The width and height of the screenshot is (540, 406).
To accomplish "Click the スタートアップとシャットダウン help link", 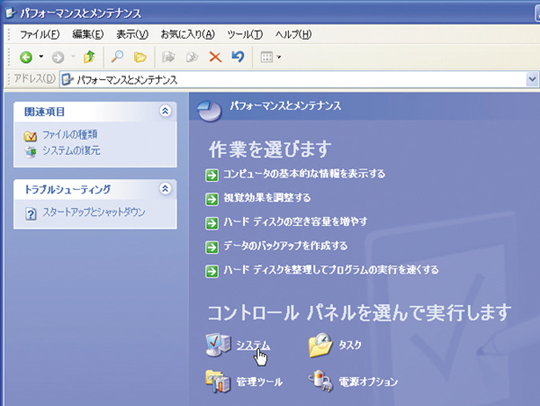I will pyautogui.click(x=94, y=212).
